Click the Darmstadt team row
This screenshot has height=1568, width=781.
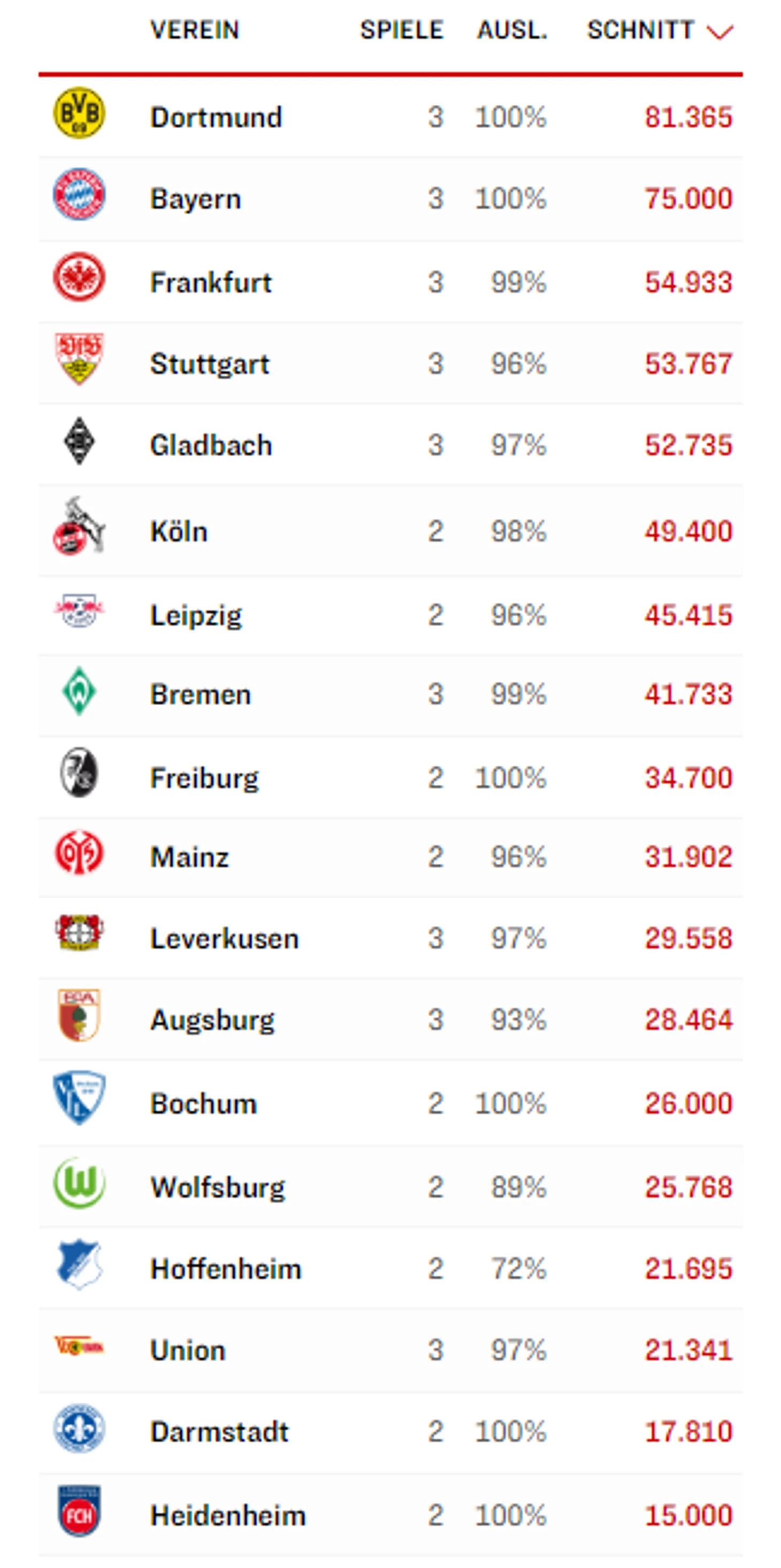(x=391, y=1432)
